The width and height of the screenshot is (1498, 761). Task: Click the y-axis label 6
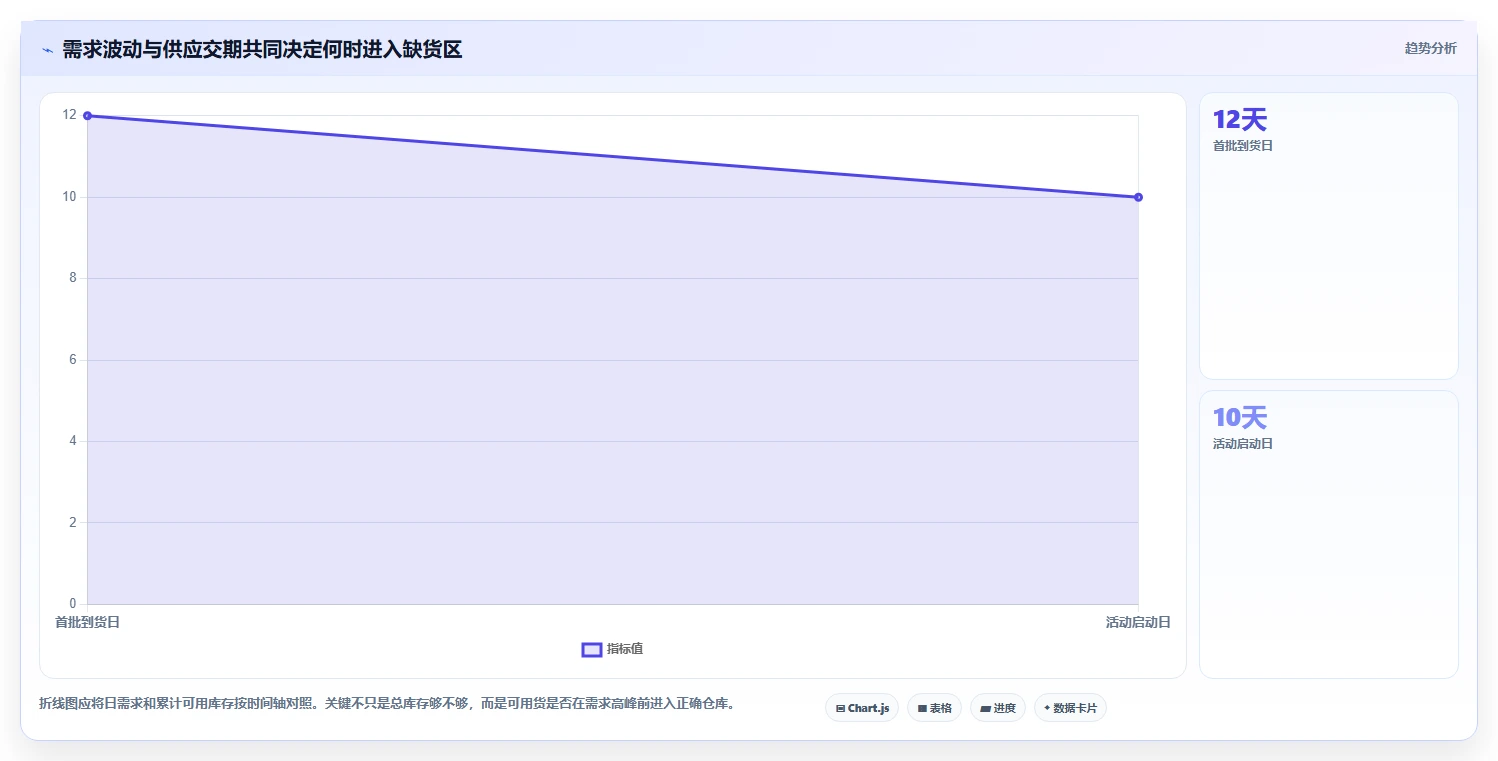(x=73, y=360)
